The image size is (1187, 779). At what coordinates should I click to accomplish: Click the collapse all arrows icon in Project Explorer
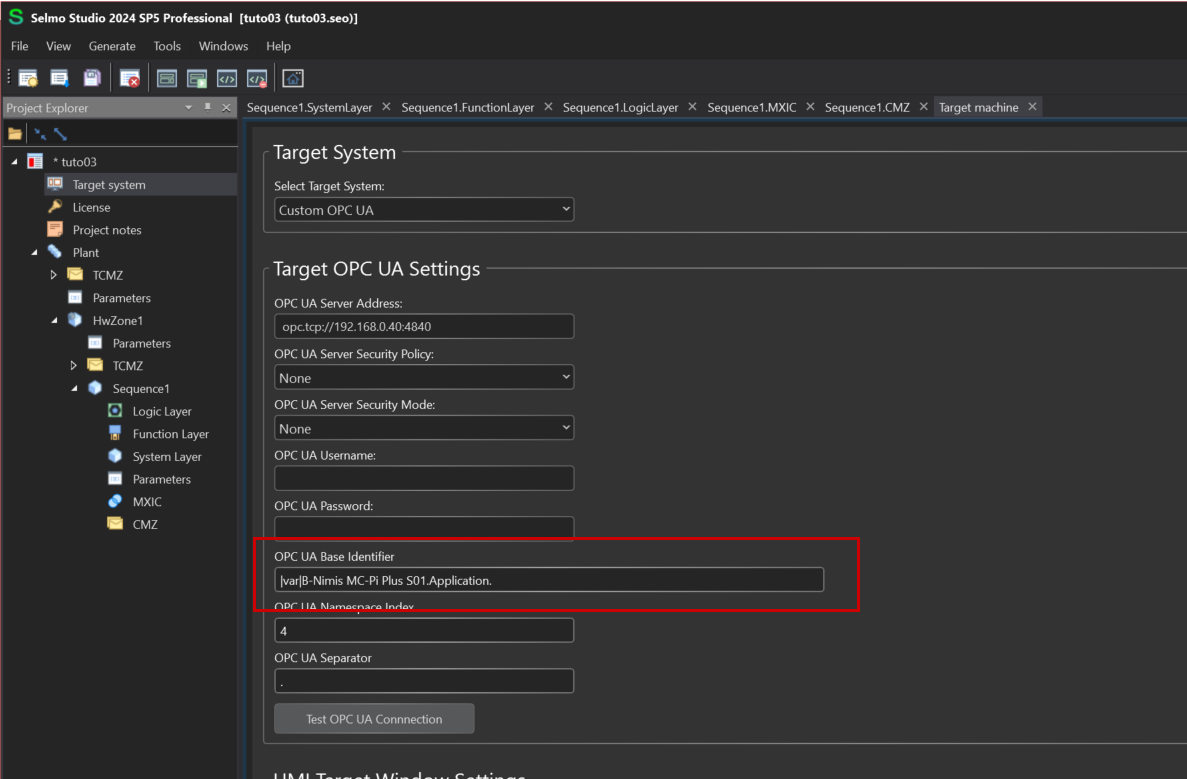coord(39,134)
